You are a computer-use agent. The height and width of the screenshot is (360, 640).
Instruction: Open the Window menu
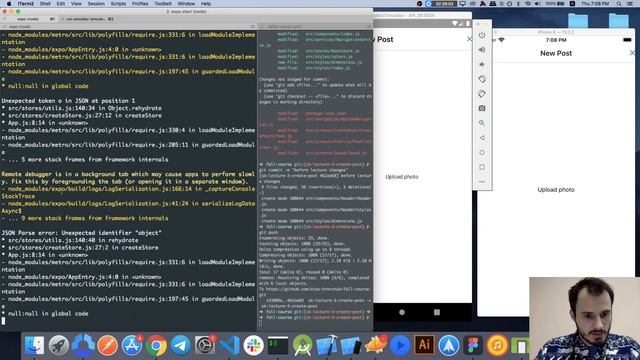[186, 4]
